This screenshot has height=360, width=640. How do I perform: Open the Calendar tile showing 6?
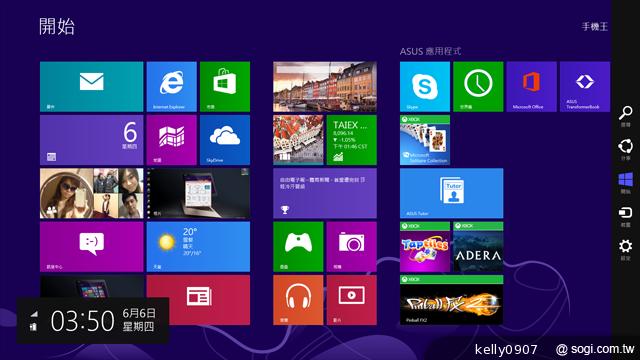[91, 140]
